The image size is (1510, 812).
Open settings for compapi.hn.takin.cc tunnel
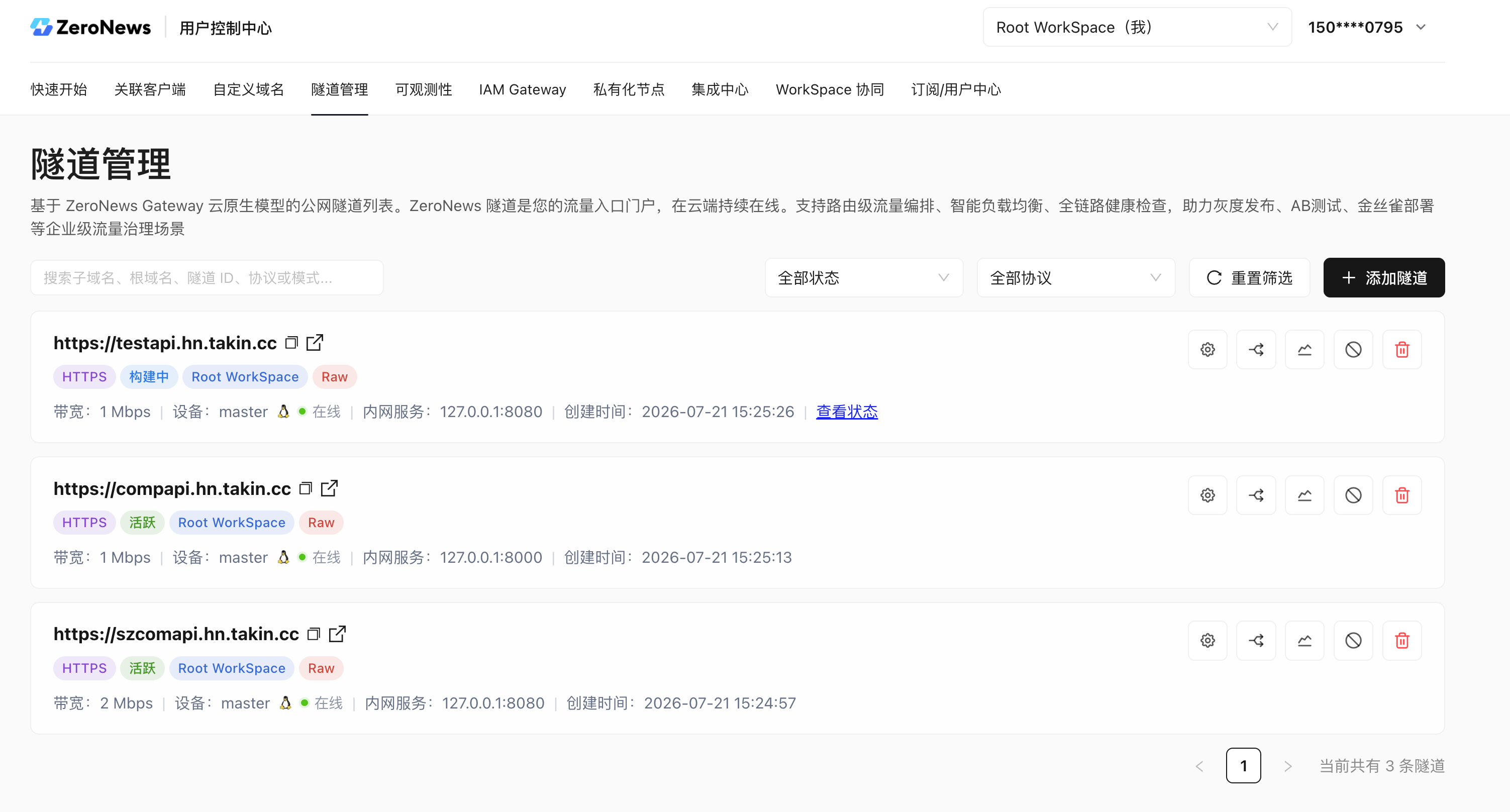[x=1207, y=495]
